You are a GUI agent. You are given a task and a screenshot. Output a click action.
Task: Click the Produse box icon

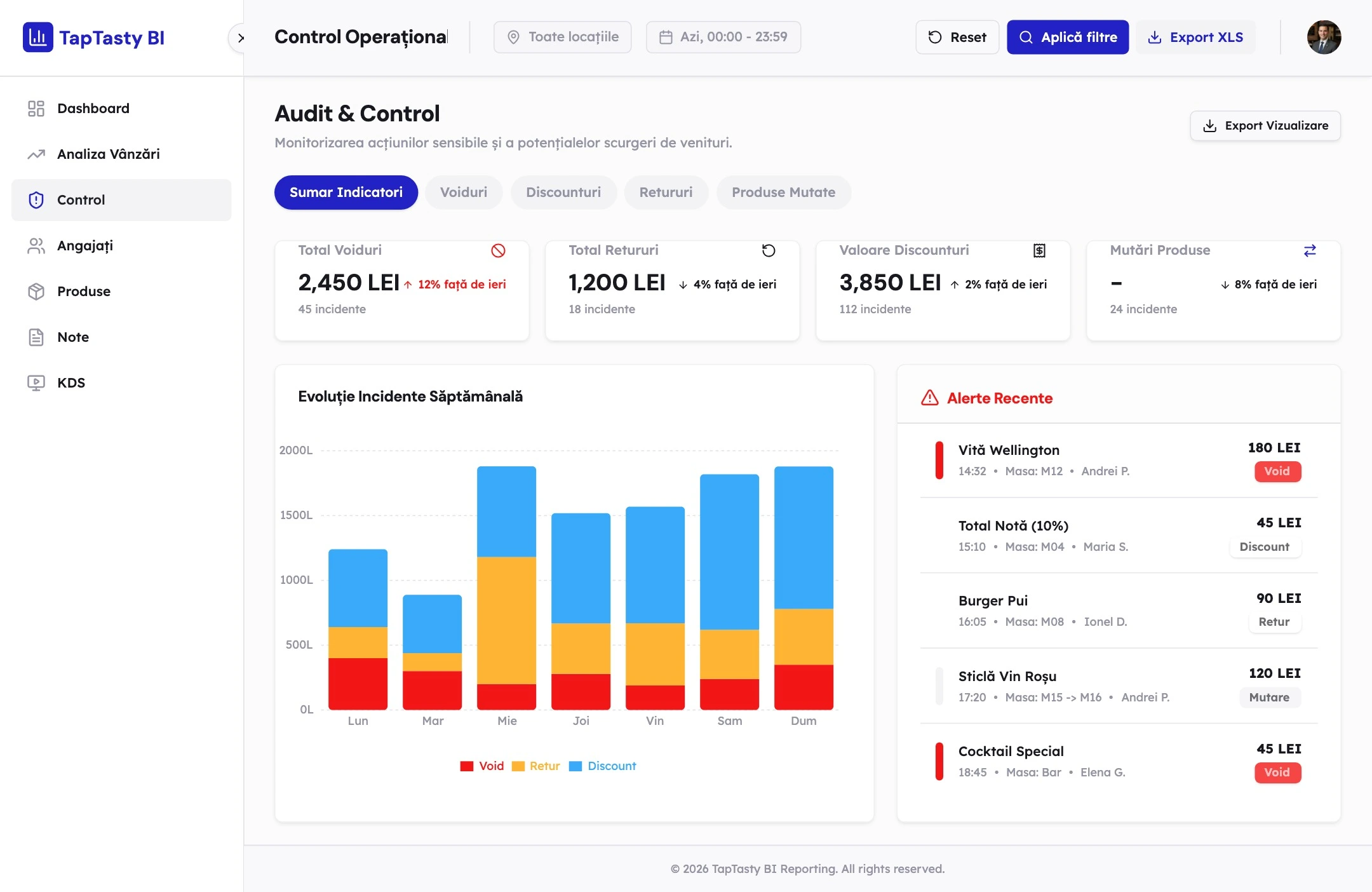36,292
